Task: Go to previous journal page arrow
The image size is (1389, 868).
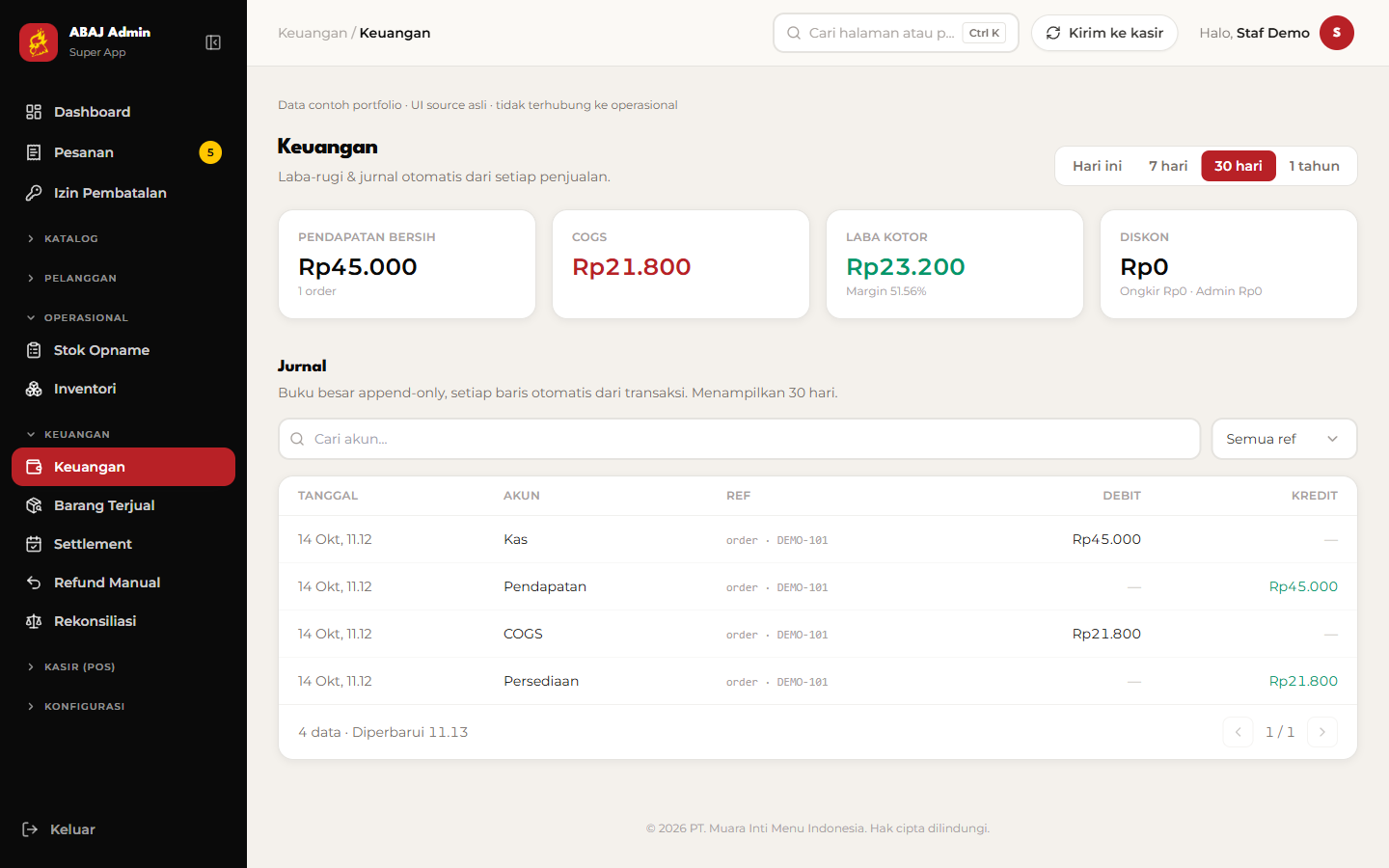Action: 1238,732
